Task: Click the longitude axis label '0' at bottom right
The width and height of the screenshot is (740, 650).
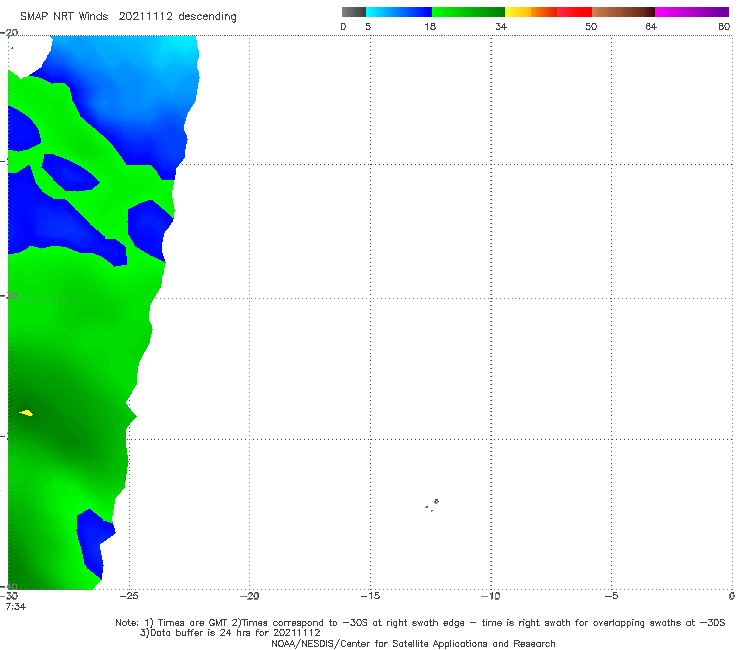Action: coord(732,596)
